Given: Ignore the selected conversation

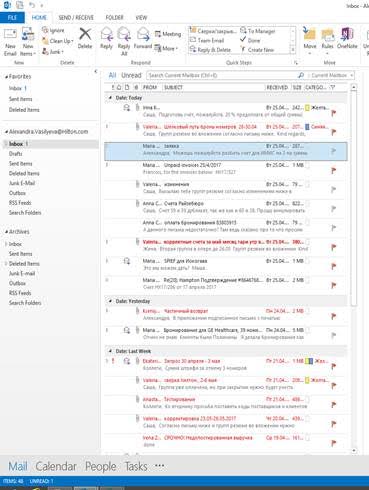Looking at the screenshot, I should [53, 30].
